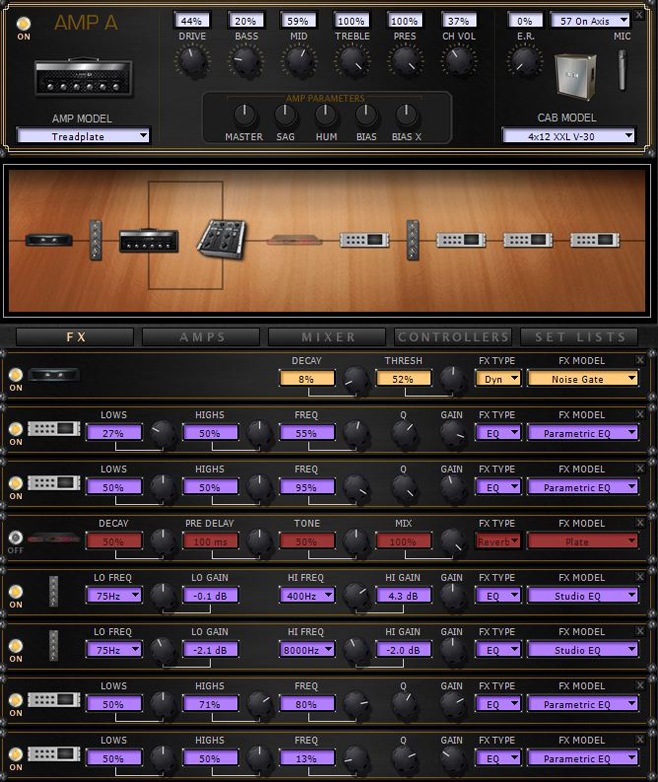658x782 pixels.
Task: Click the noise gate pedal in signal chain
Action: [x=49, y=241]
